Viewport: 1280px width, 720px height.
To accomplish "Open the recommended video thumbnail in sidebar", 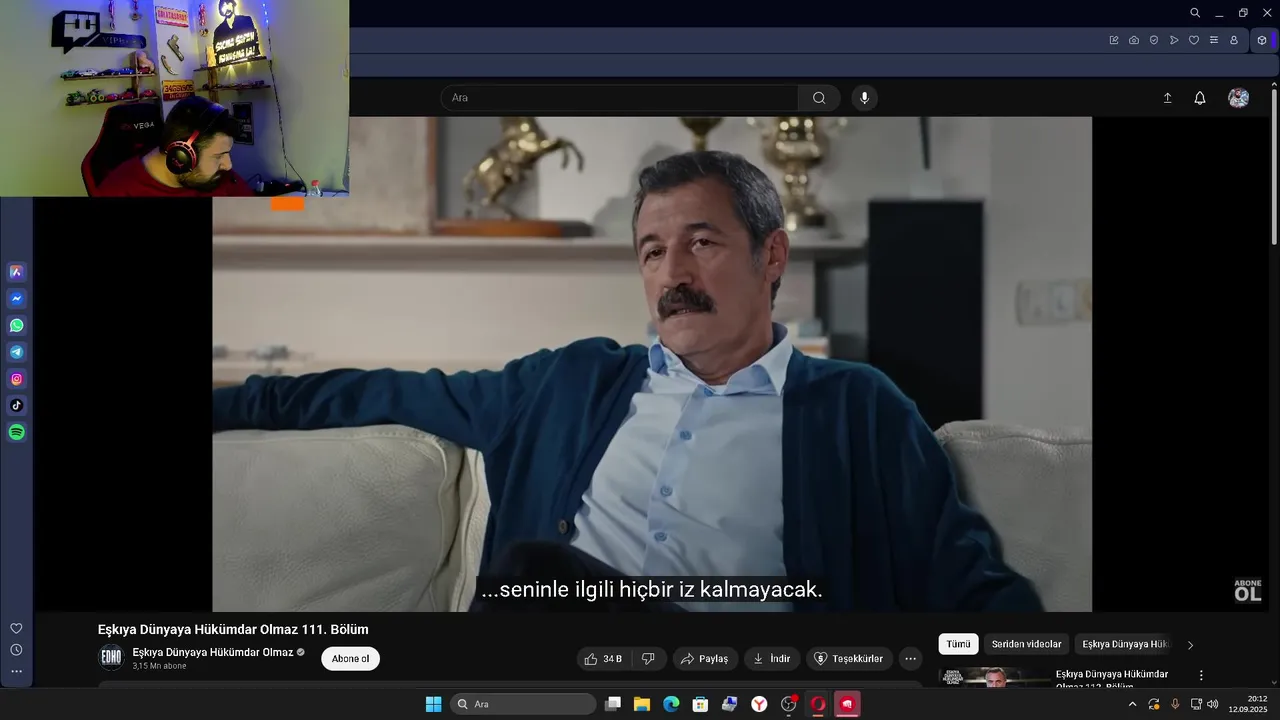I will pos(994,678).
